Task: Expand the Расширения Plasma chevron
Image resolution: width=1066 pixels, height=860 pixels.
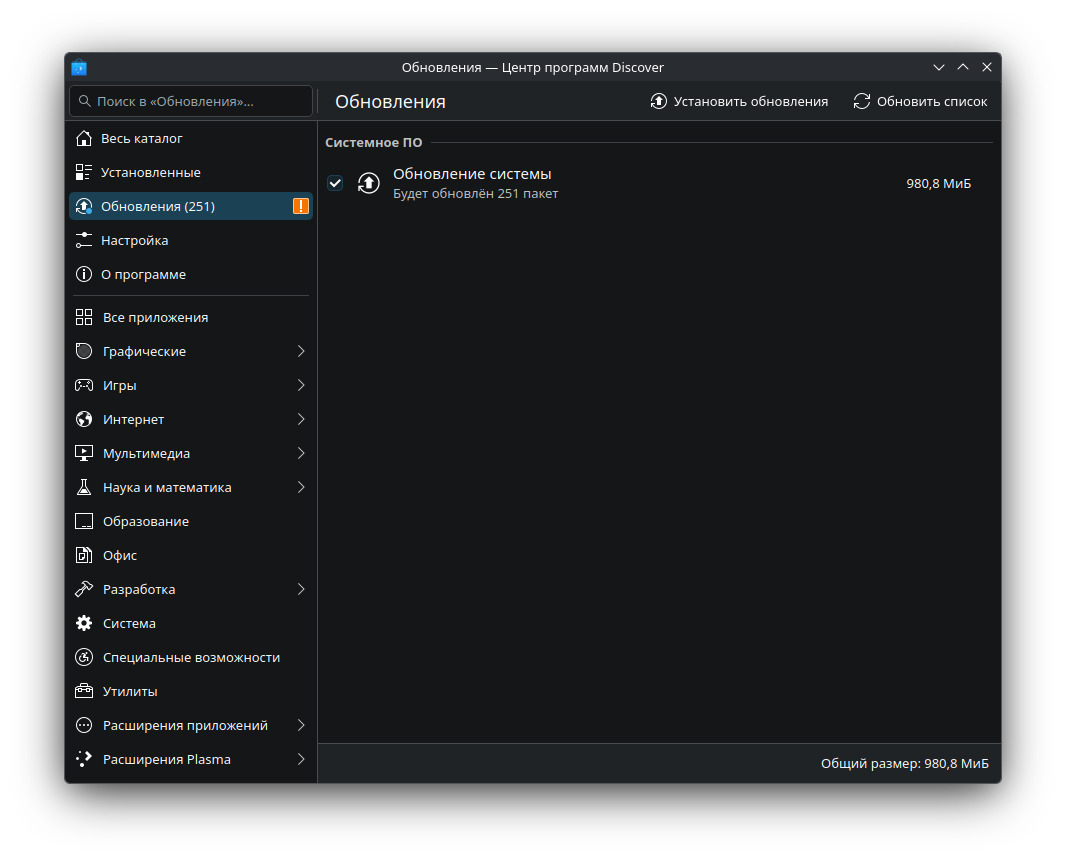Action: pyautogui.click(x=301, y=759)
